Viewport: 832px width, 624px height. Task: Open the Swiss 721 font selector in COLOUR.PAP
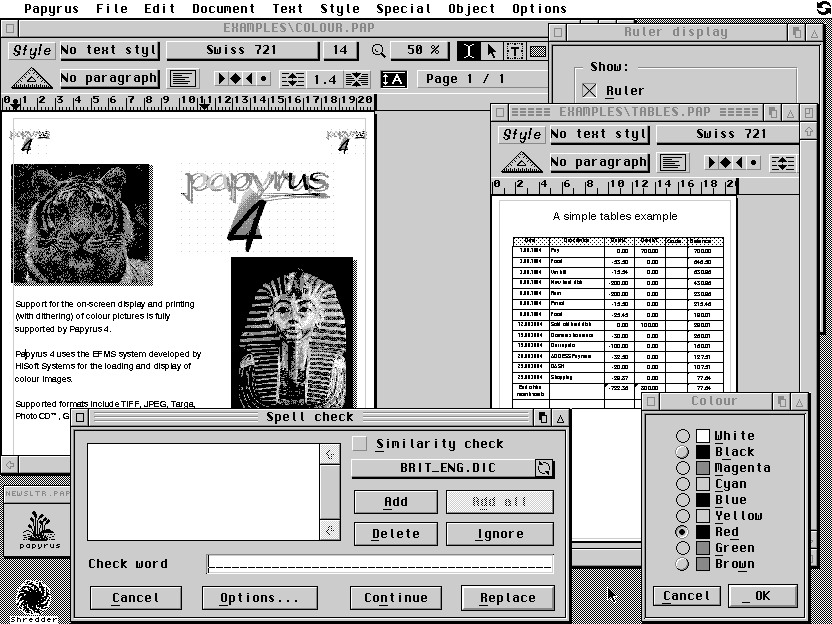point(242,50)
